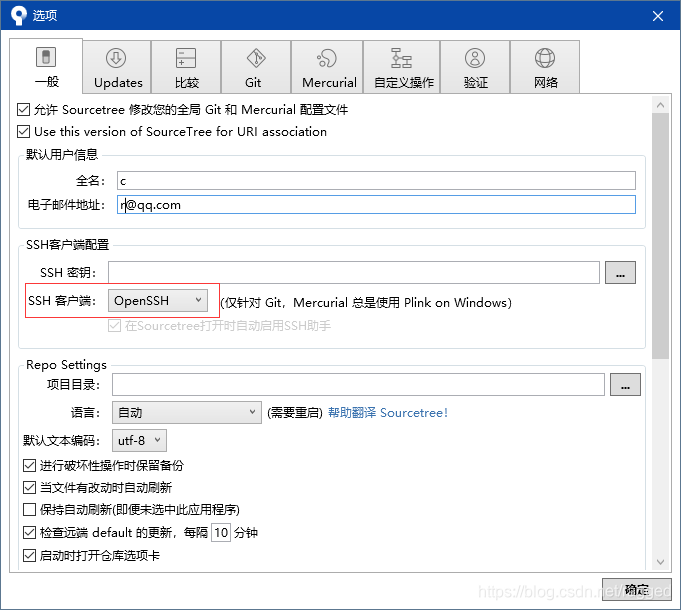Enable 保持自动刷新 checkbox

(29, 509)
